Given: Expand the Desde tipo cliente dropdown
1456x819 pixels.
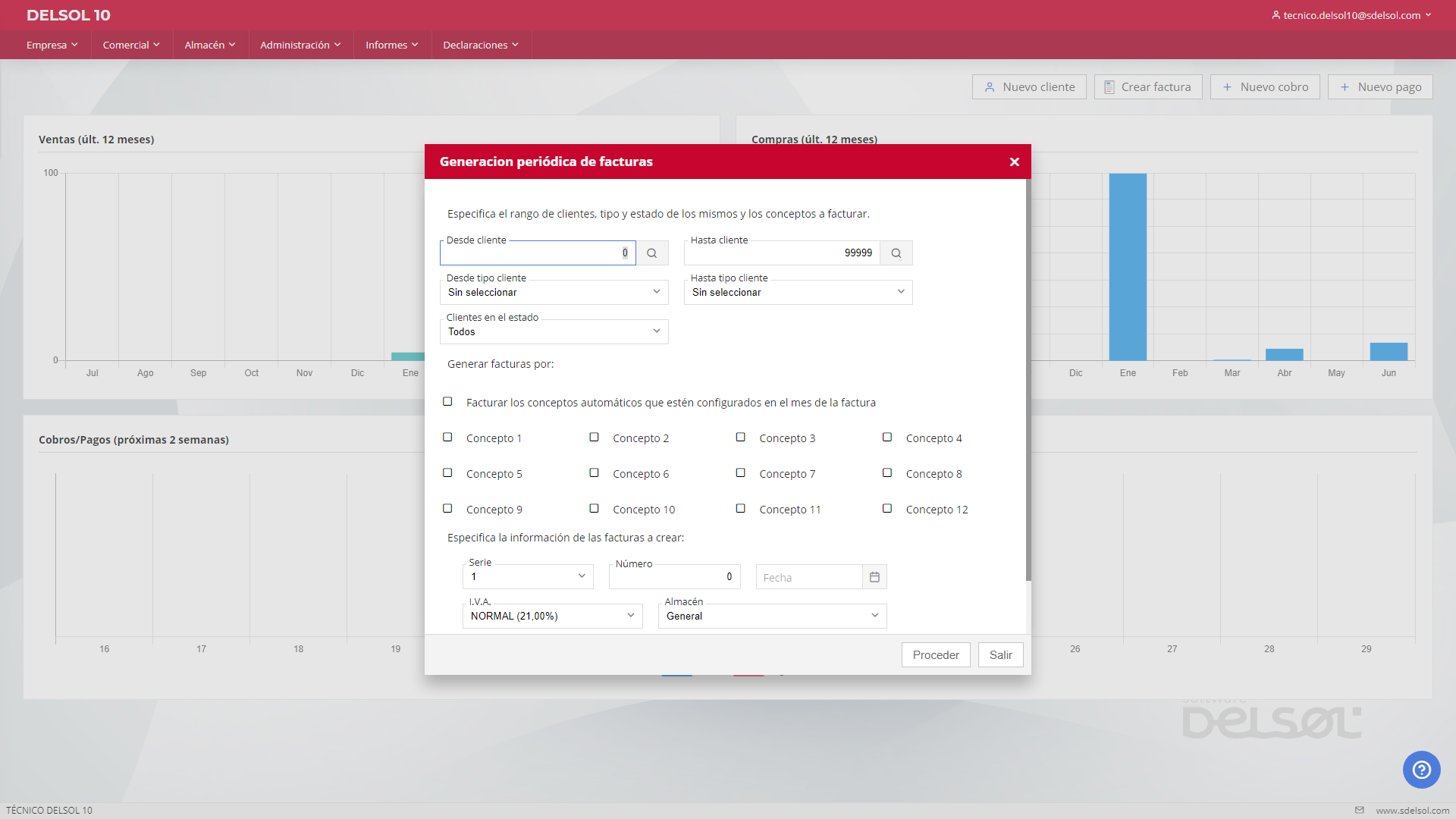Looking at the screenshot, I should 554,292.
